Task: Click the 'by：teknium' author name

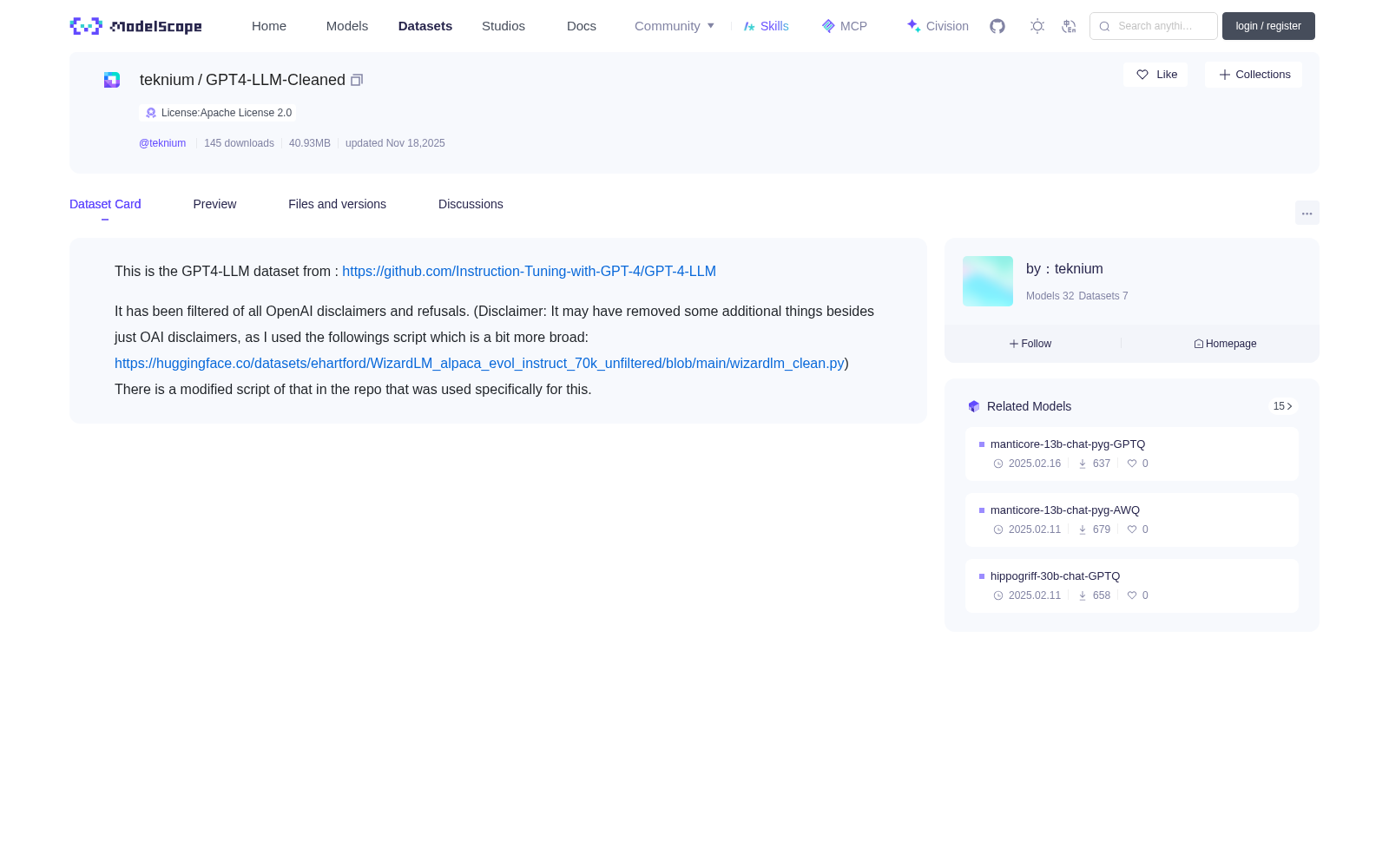Action: 1064,269
